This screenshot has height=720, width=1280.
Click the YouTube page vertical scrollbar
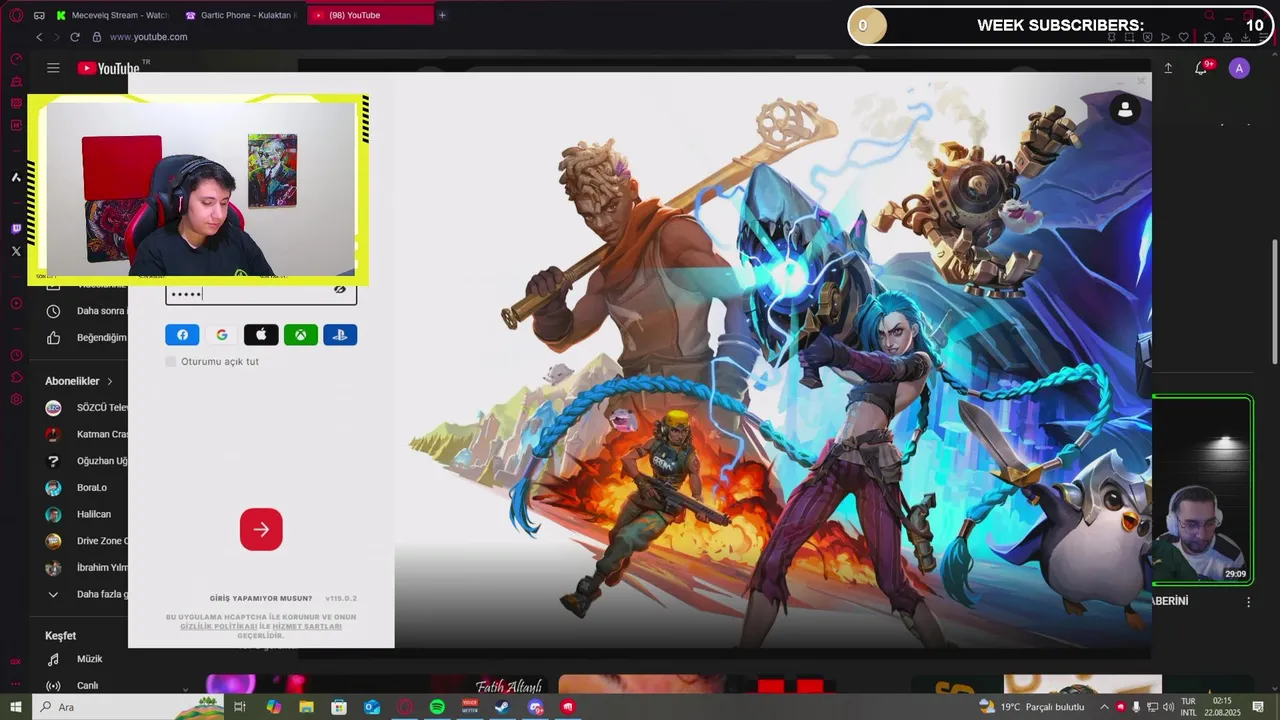click(x=1274, y=302)
